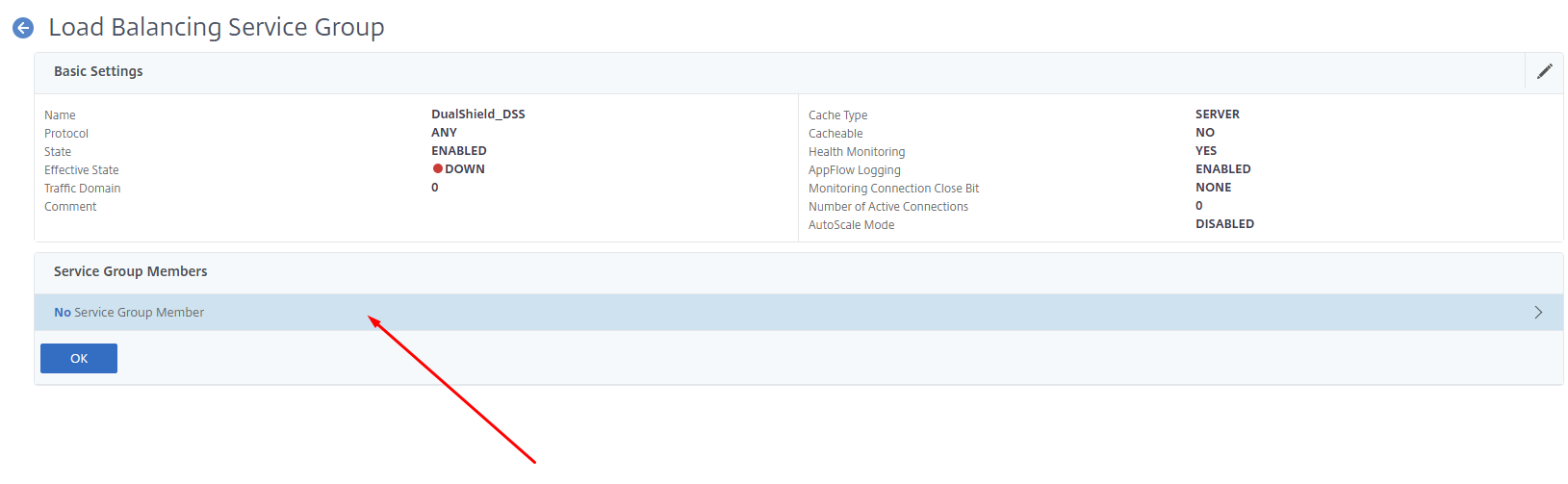Click the Protocol ANY value

pos(444,133)
